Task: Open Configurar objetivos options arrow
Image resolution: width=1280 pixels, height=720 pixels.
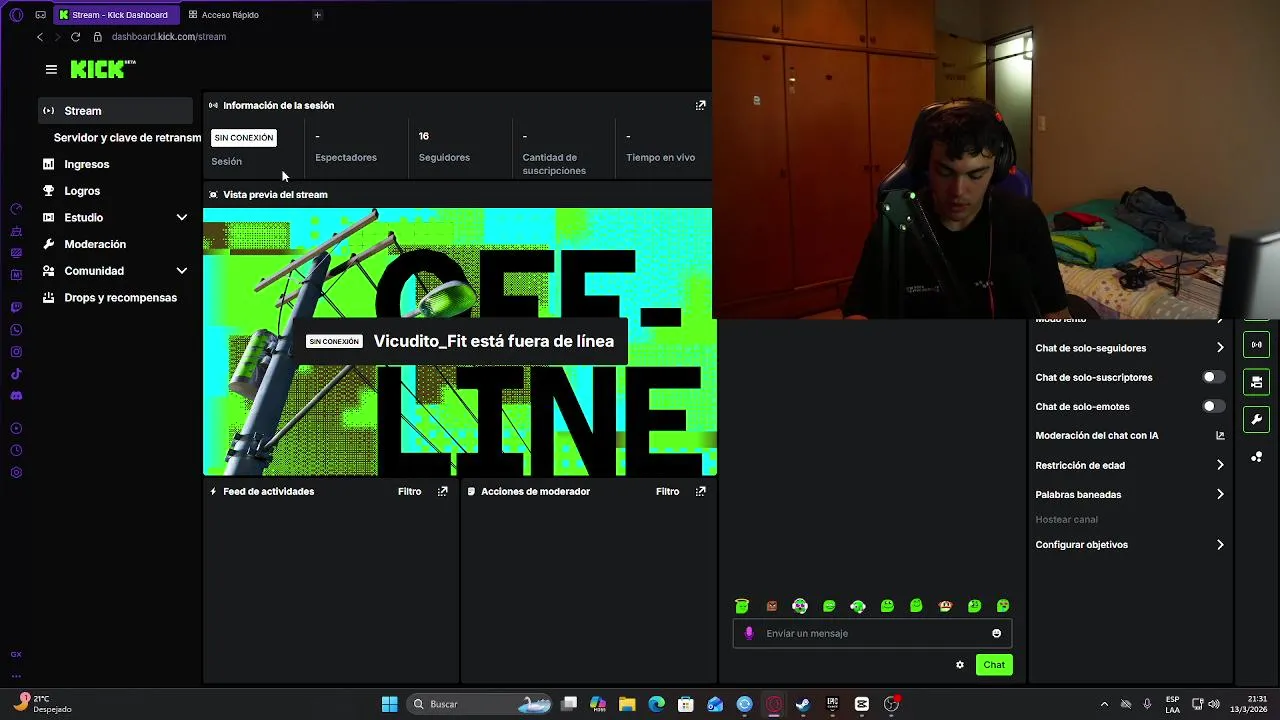Action: pyautogui.click(x=1220, y=545)
